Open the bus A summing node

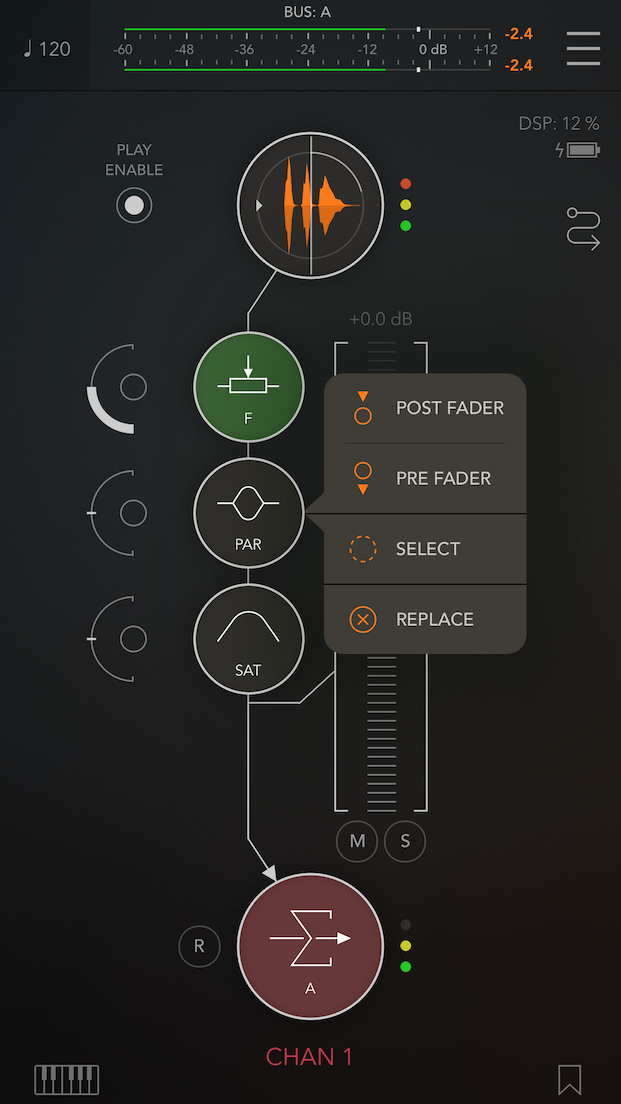(310, 946)
